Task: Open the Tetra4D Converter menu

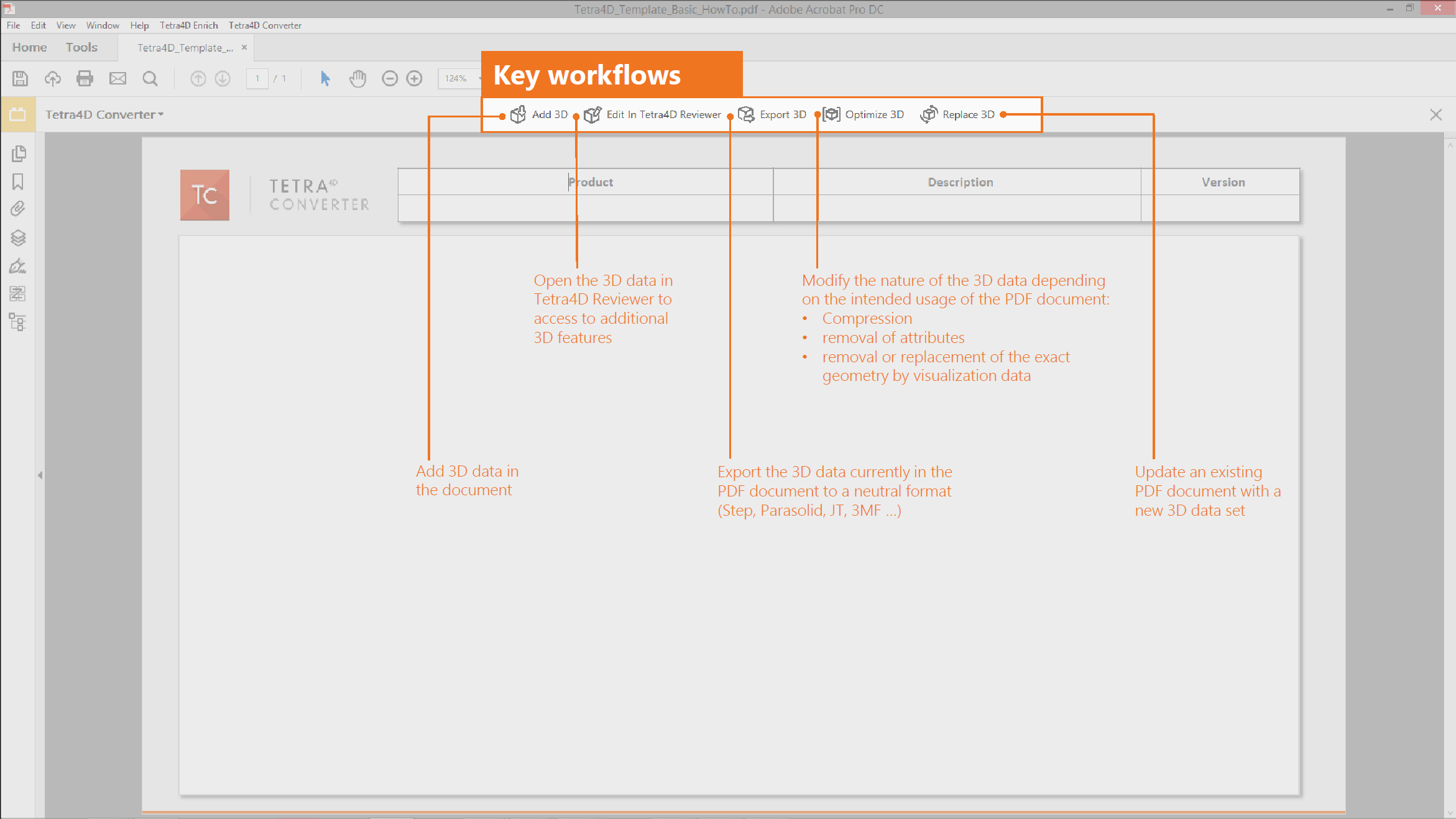Action: (265, 25)
